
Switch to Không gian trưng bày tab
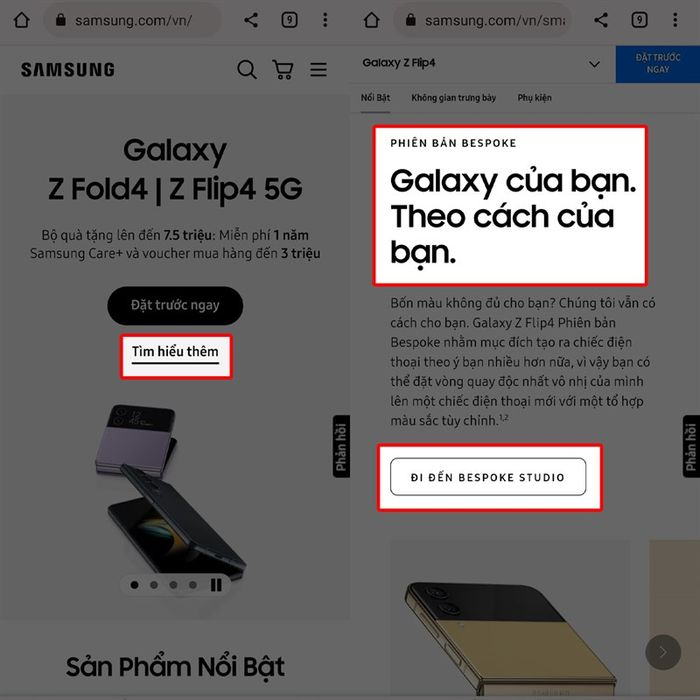(454, 98)
